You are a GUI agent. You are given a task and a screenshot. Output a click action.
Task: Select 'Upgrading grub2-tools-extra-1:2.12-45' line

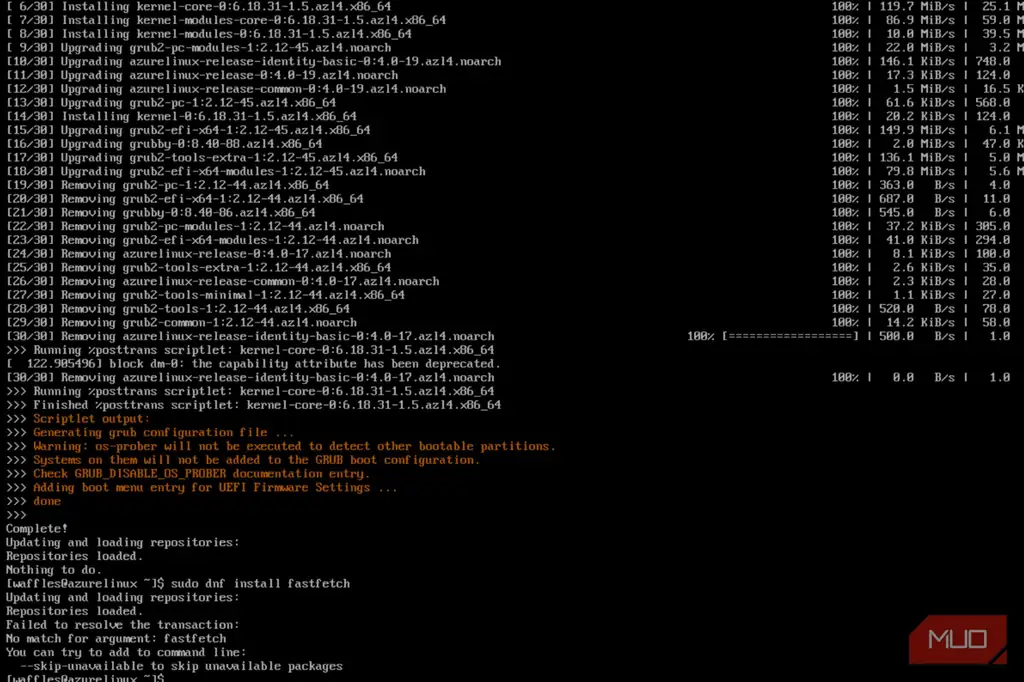202,157
